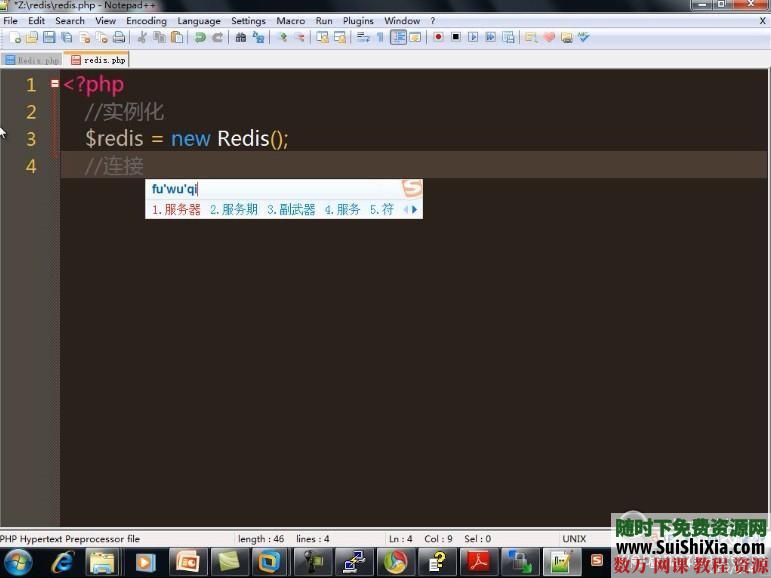Switch to the first Redis.php tab
The width and height of the screenshot is (771, 578).
[32, 60]
